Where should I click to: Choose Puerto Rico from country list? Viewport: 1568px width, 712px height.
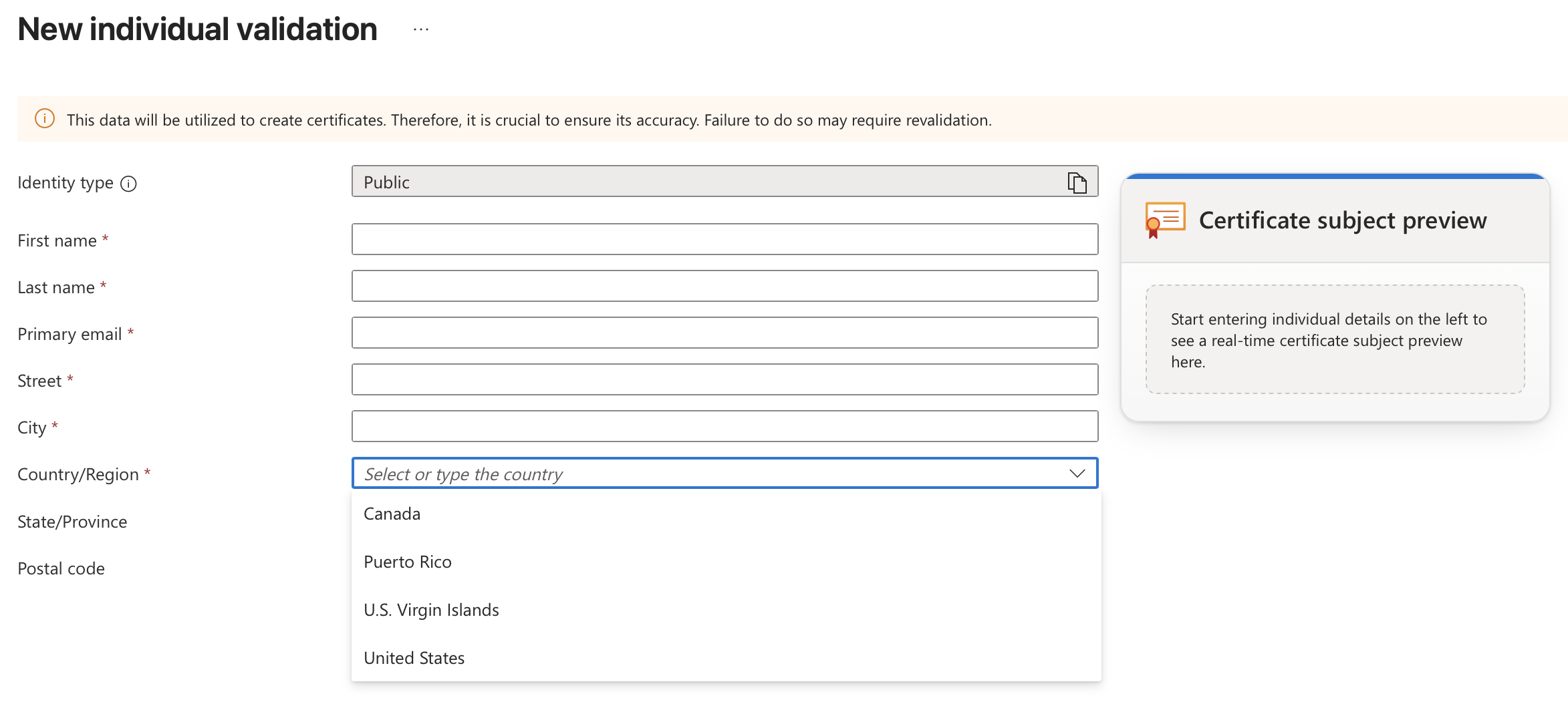point(727,562)
